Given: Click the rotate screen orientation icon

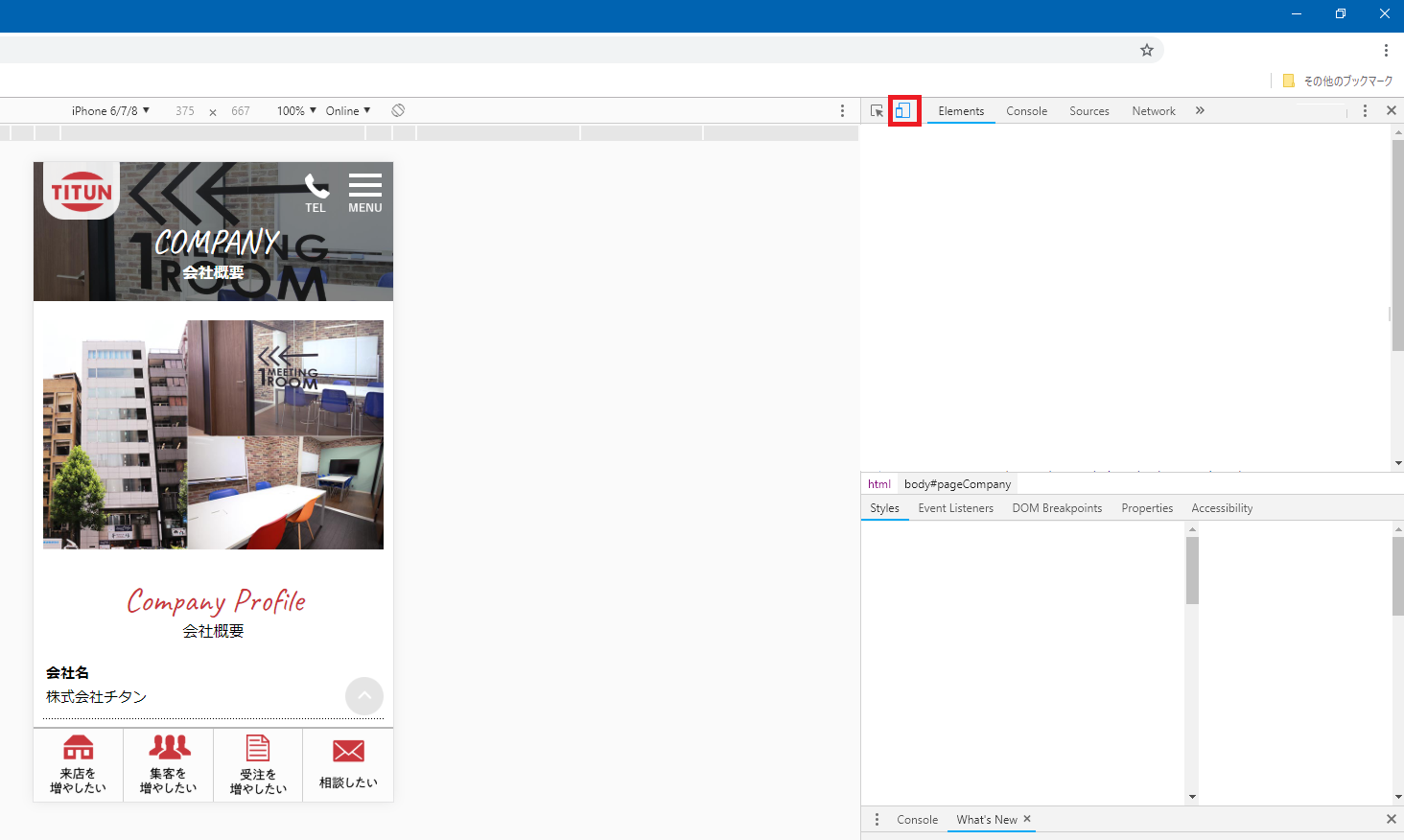Looking at the screenshot, I should [398, 111].
